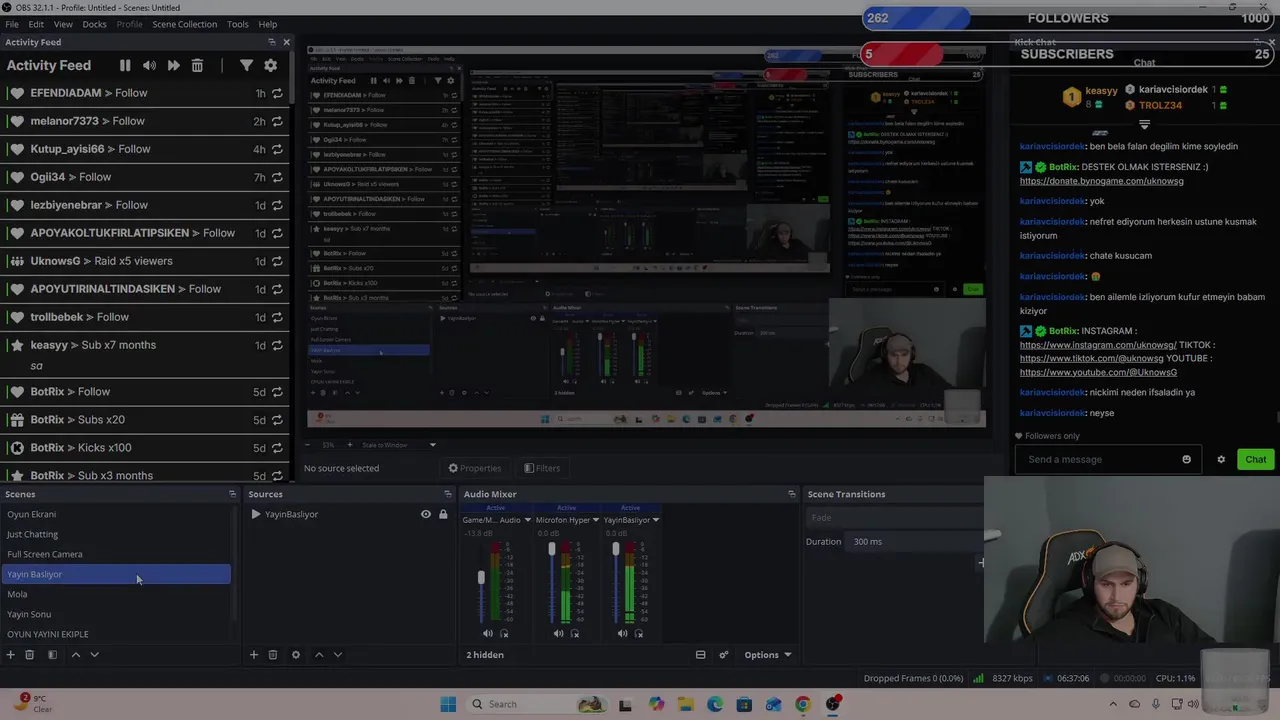
Task: Mute Activity Feed alert sounds
Action: pyautogui.click(x=149, y=65)
